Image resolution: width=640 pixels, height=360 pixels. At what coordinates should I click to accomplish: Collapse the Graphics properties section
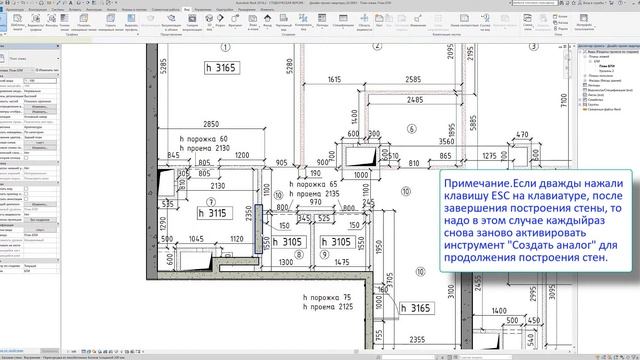58,75
